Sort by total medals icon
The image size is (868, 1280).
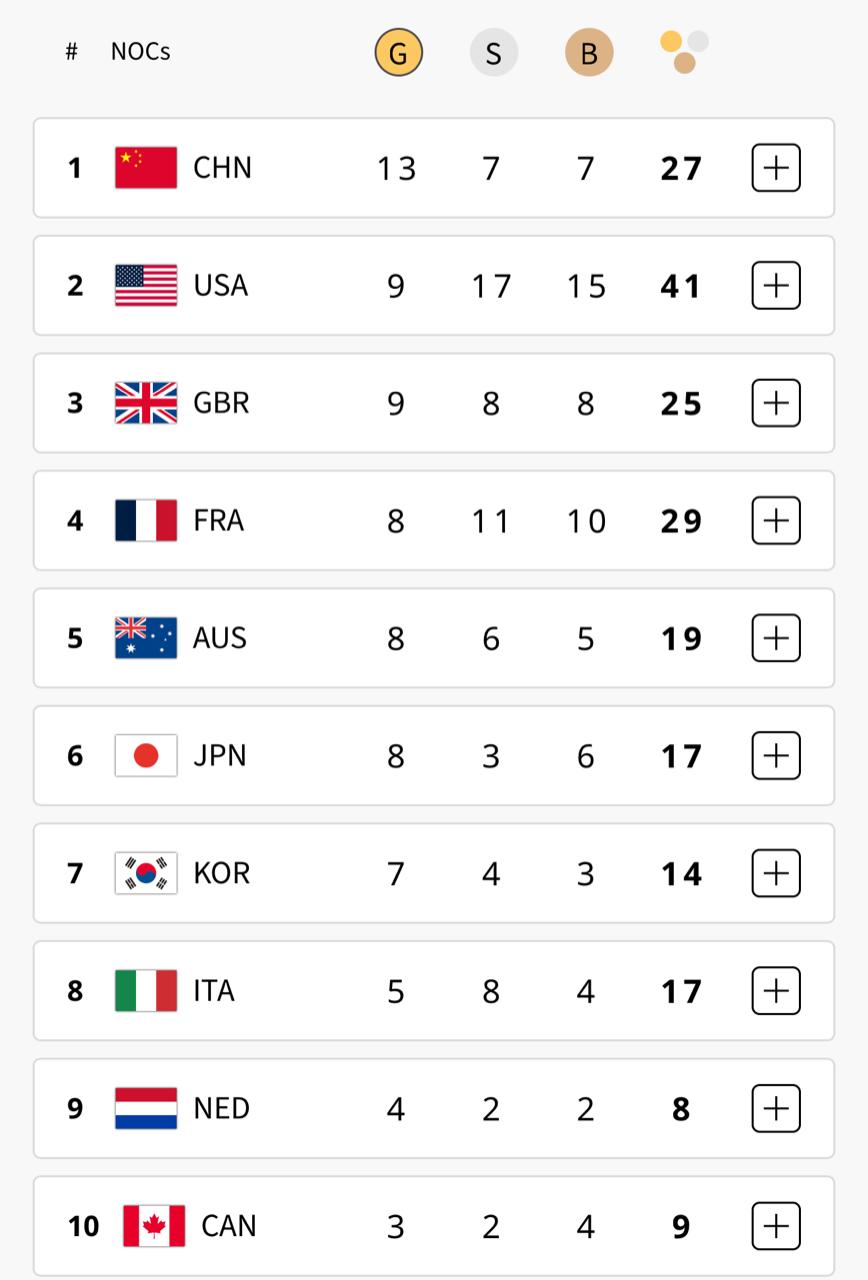(684, 52)
